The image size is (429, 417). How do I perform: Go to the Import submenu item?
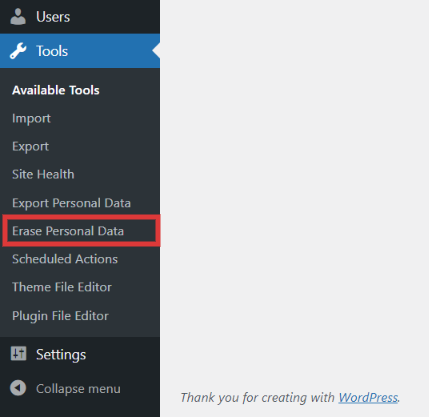pos(31,119)
